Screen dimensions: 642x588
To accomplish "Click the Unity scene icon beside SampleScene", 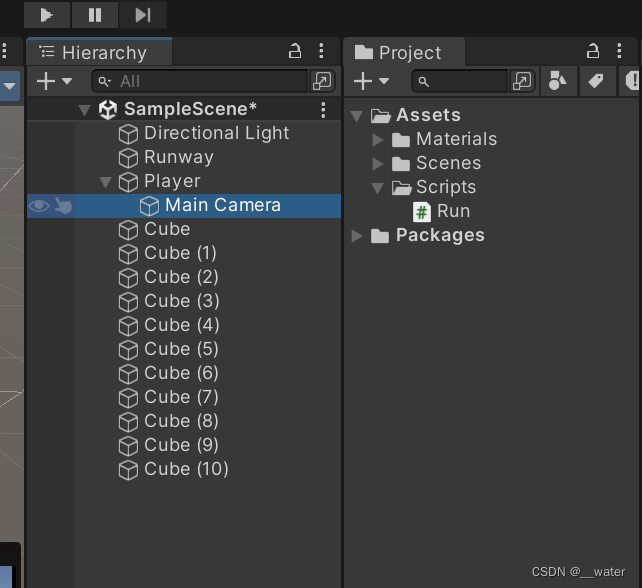I will point(108,110).
